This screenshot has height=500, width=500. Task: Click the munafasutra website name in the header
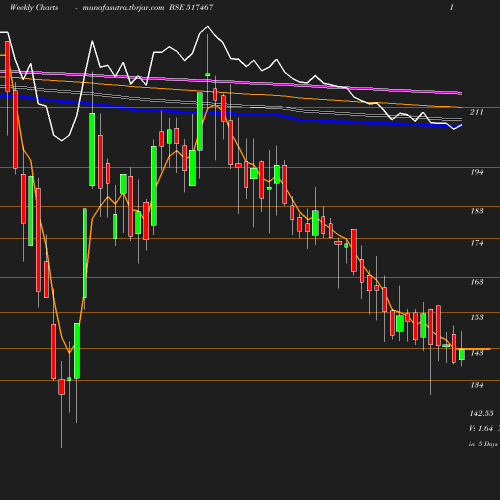(x=123, y=7)
